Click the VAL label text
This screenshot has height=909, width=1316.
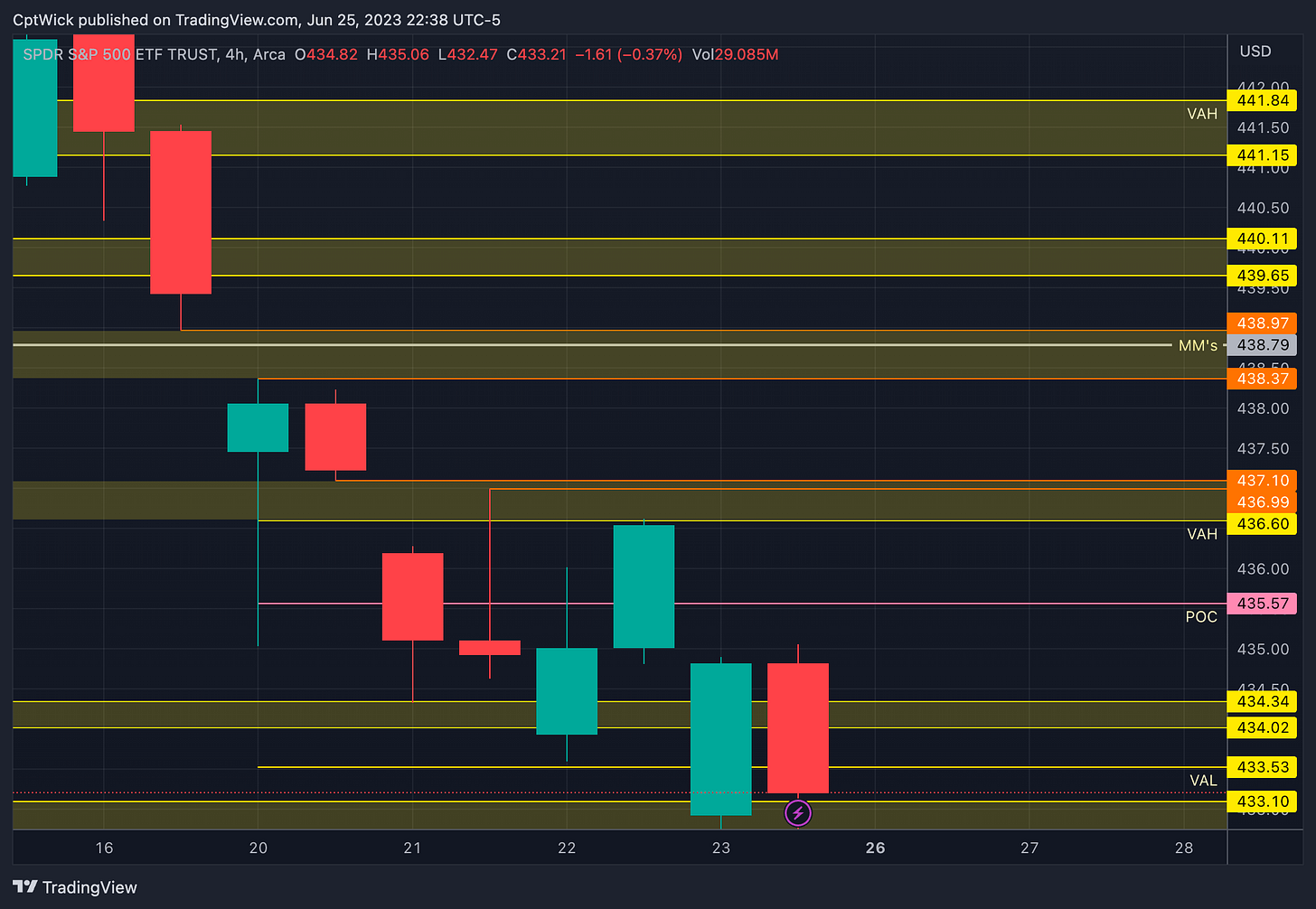(x=1203, y=781)
